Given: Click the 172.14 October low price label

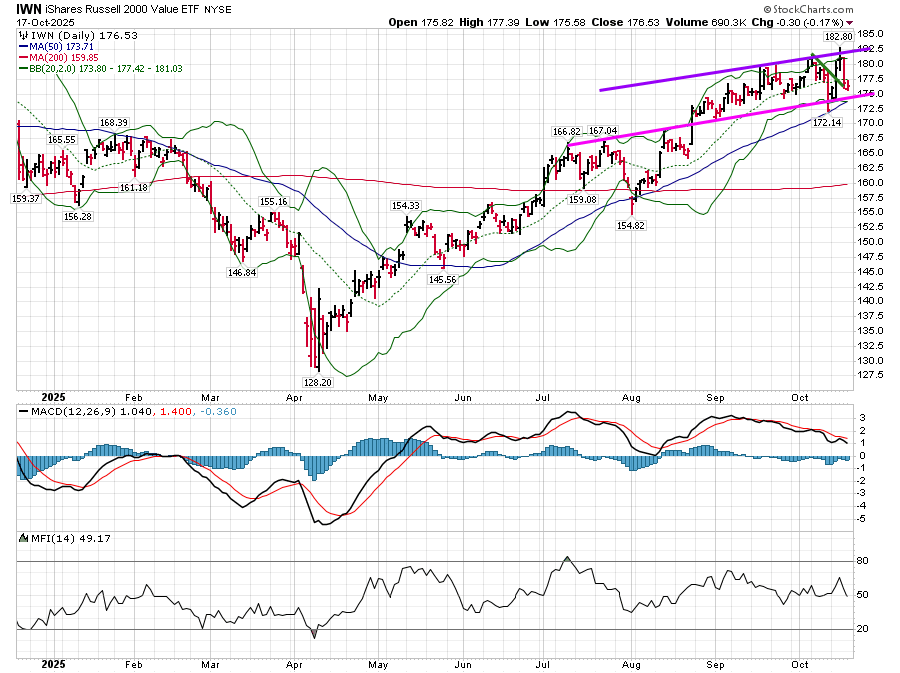Looking at the screenshot, I should tap(824, 122).
